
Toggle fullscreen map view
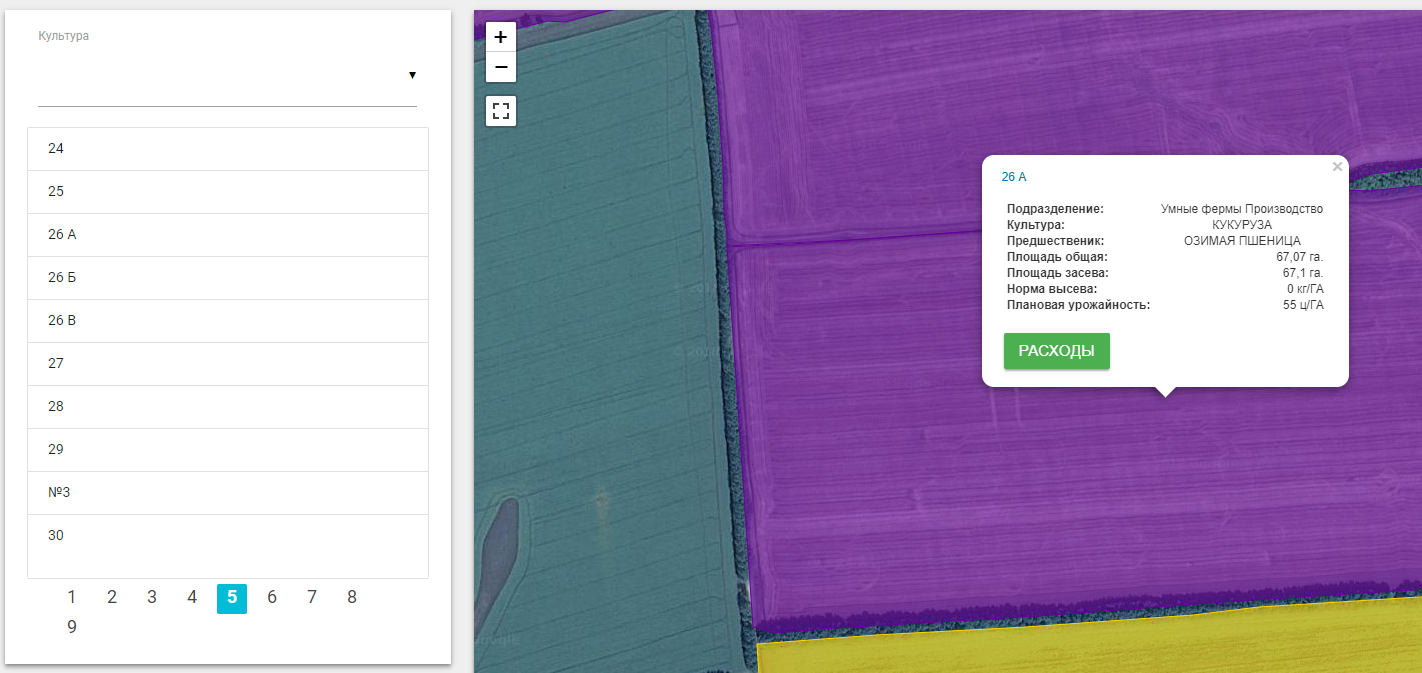point(501,110)
